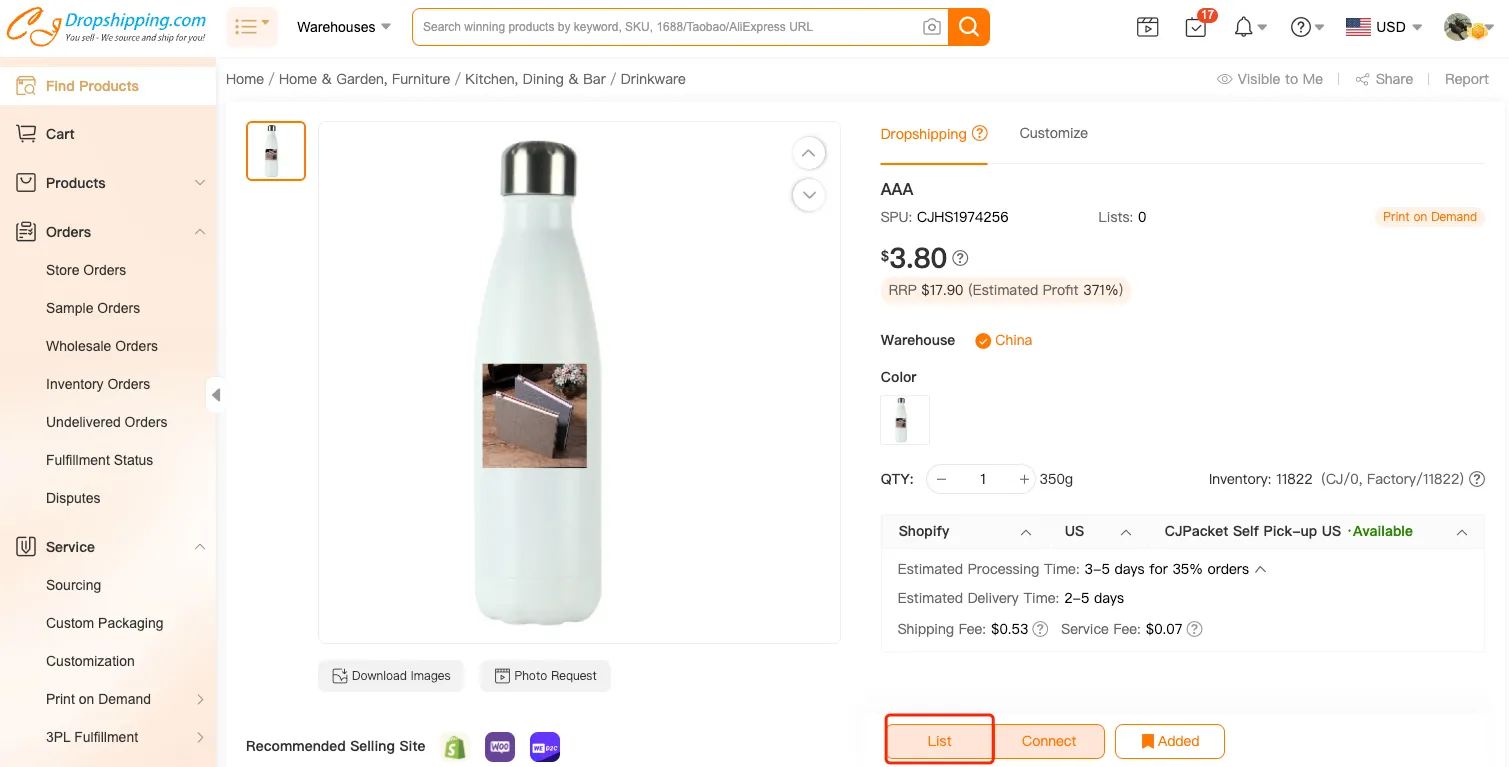
Task: Click the task list icon with 17 badge
Action: coord(1196,27)
